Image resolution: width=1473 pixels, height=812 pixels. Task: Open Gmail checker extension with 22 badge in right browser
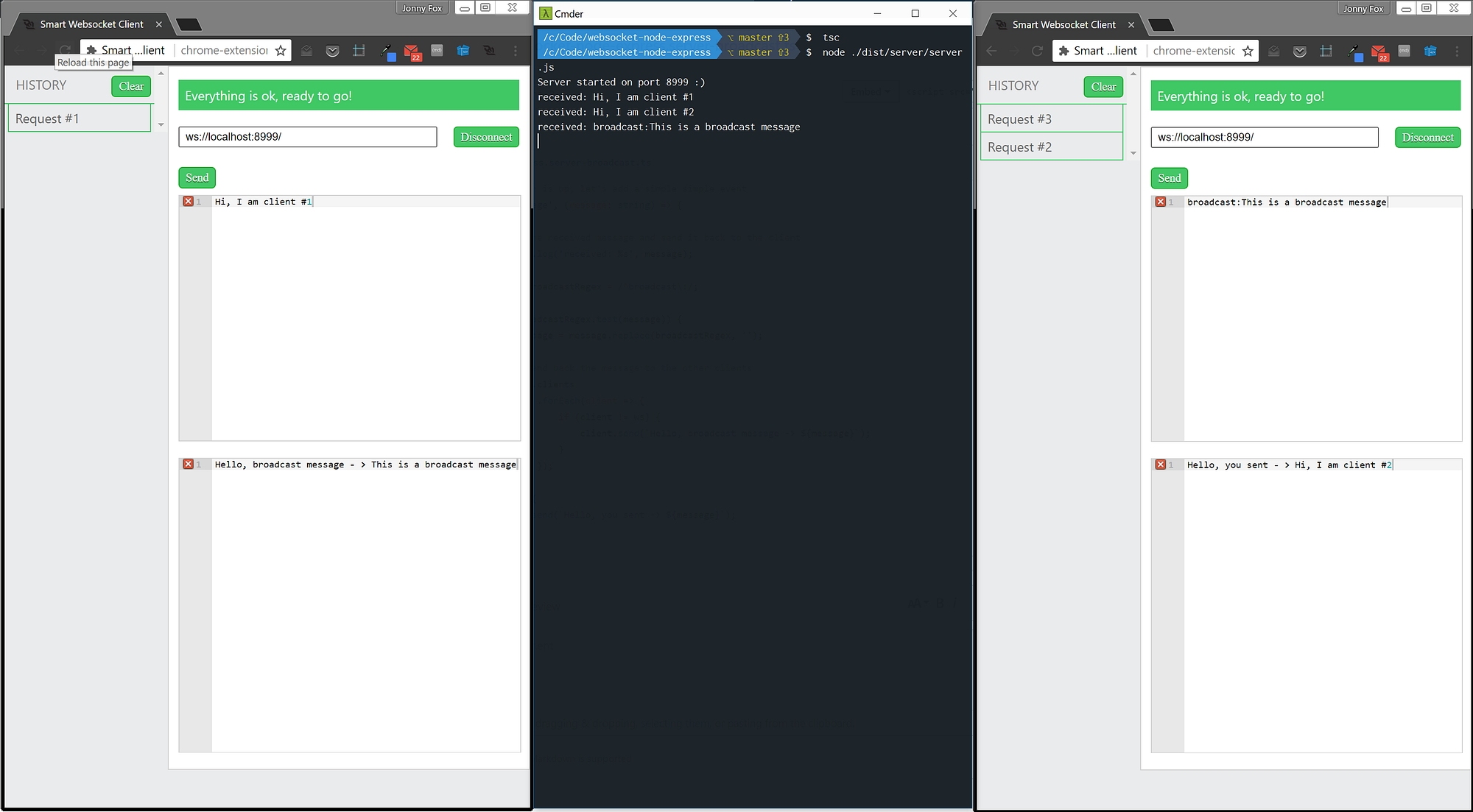coord(1378,52)
